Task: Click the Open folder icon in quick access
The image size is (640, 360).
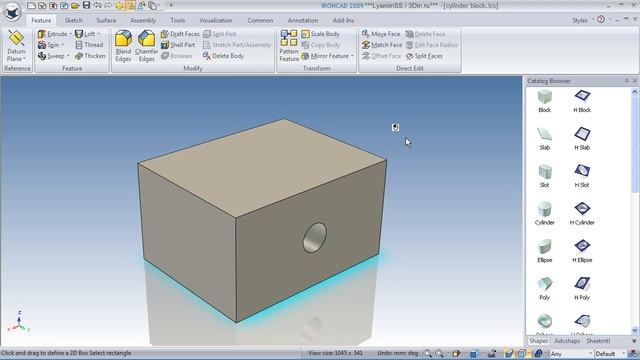Action: pos(75,6)
